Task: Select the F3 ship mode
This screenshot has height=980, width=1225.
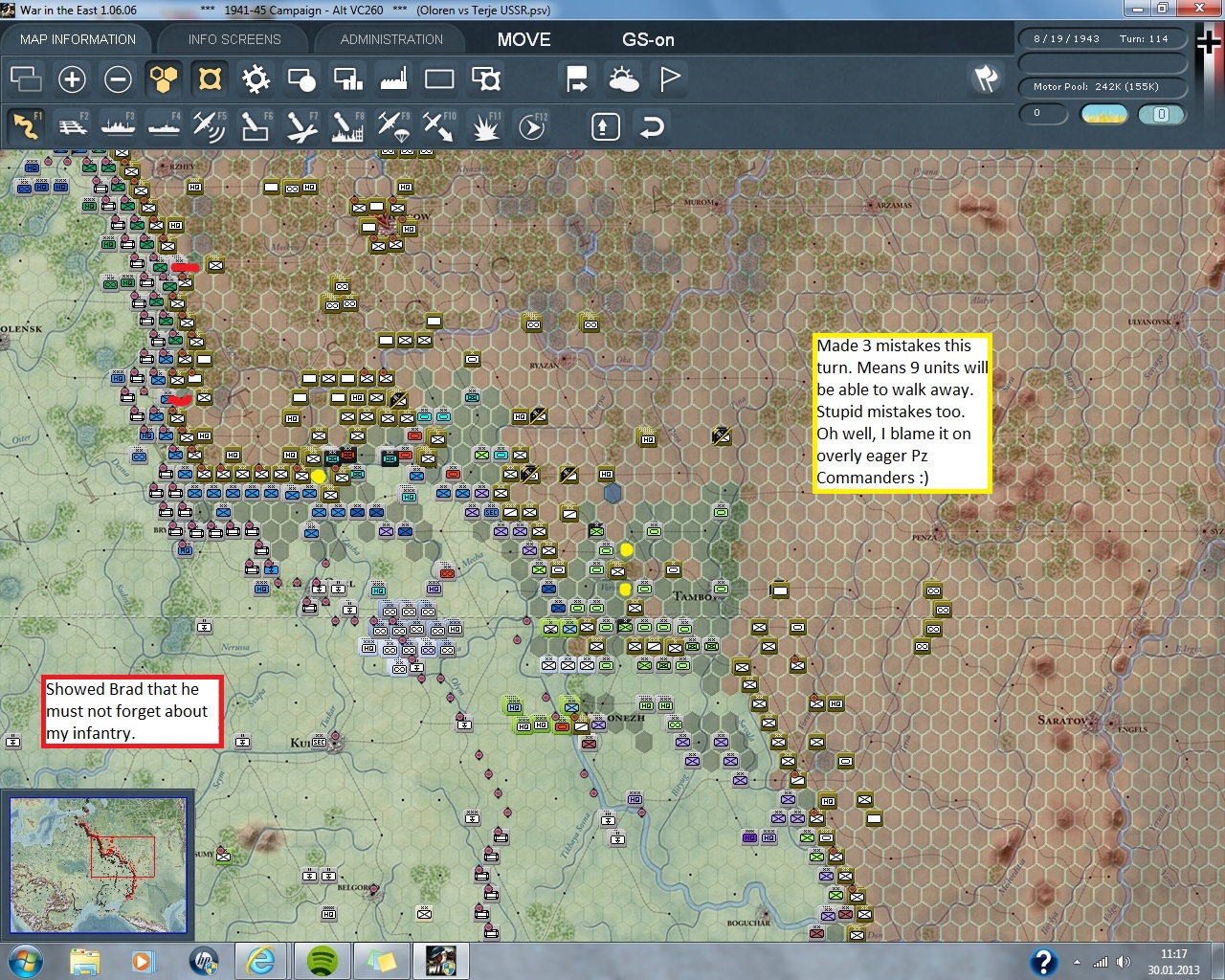Action: 119,125
